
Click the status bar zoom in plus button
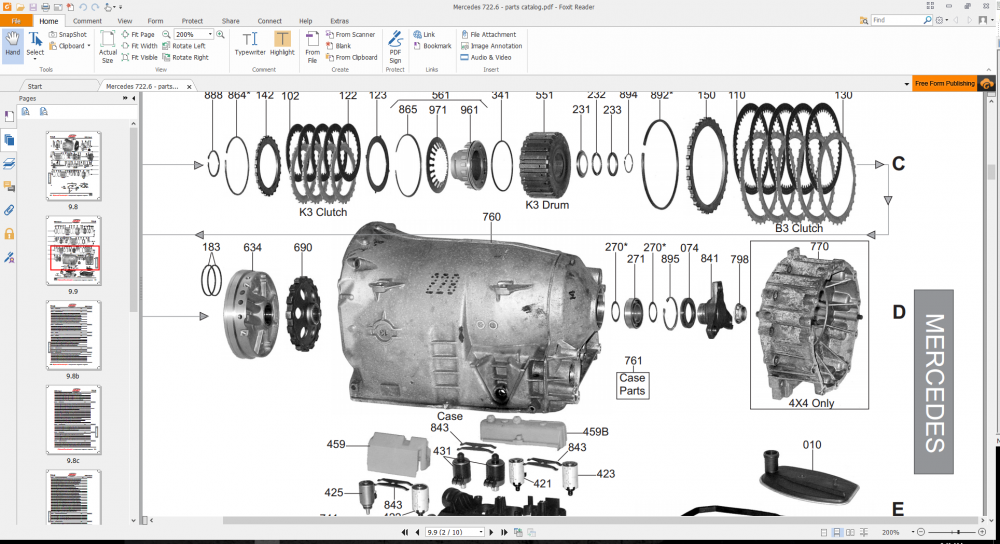(x=982, y=532)
